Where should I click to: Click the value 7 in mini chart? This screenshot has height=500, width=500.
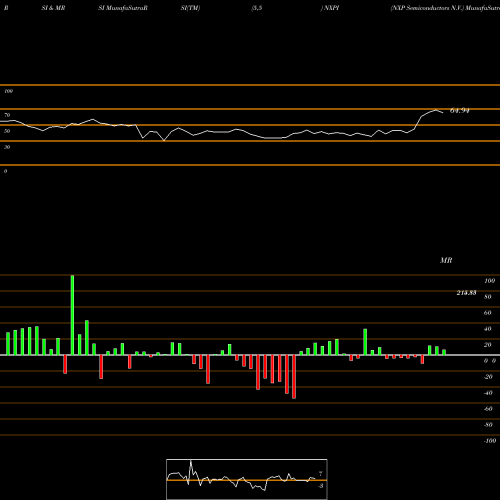pyautogui.click(x=321, y=474)
